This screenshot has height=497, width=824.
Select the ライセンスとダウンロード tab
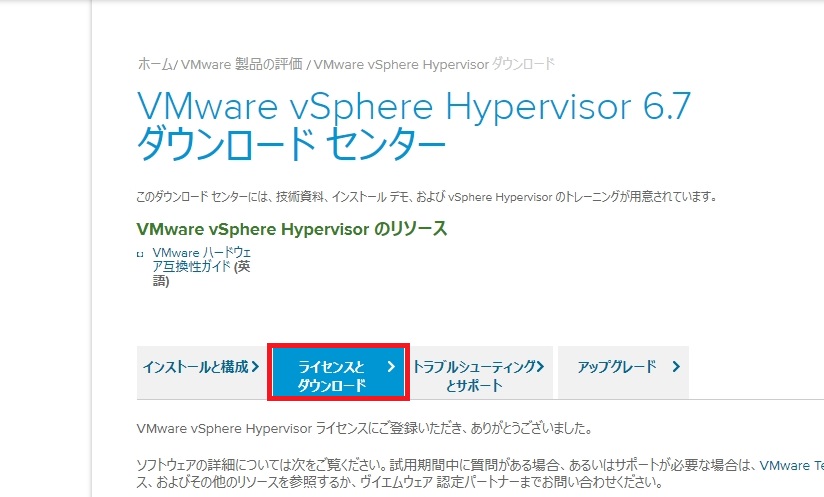pyautogui.click(x=338, y=372)
